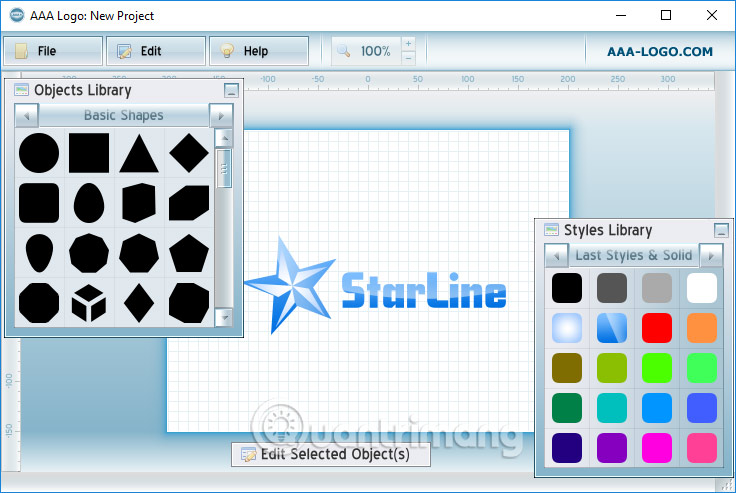
Task: Select the 3D cube shape
Action: [89, 303]
